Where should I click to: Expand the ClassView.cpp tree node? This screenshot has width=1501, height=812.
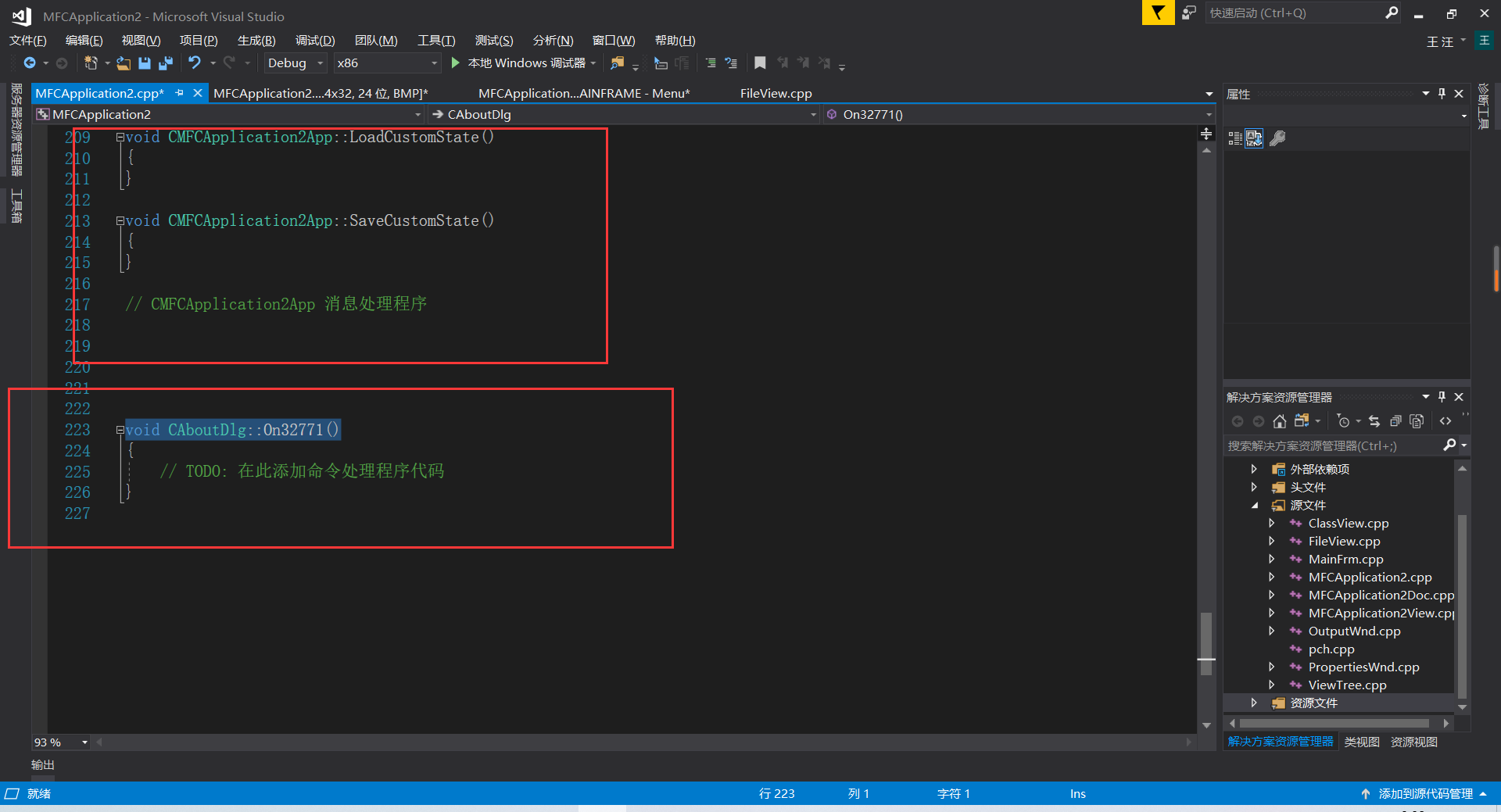pos(1271,523)
